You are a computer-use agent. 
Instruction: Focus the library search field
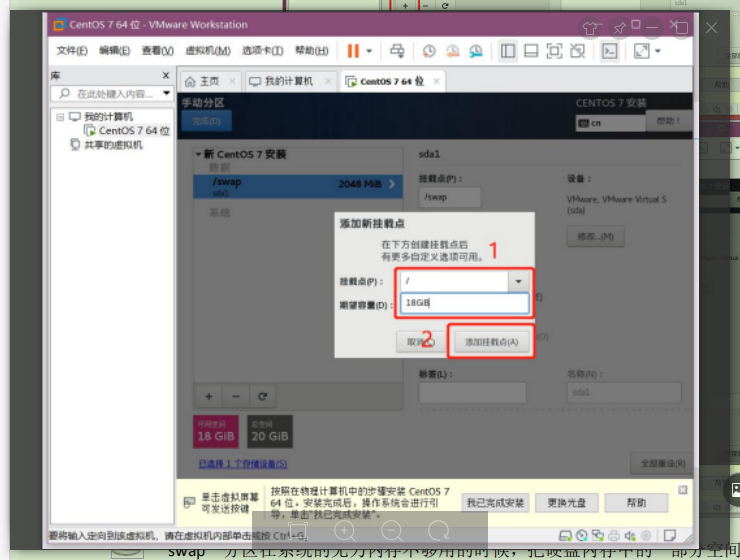[110, 94]
